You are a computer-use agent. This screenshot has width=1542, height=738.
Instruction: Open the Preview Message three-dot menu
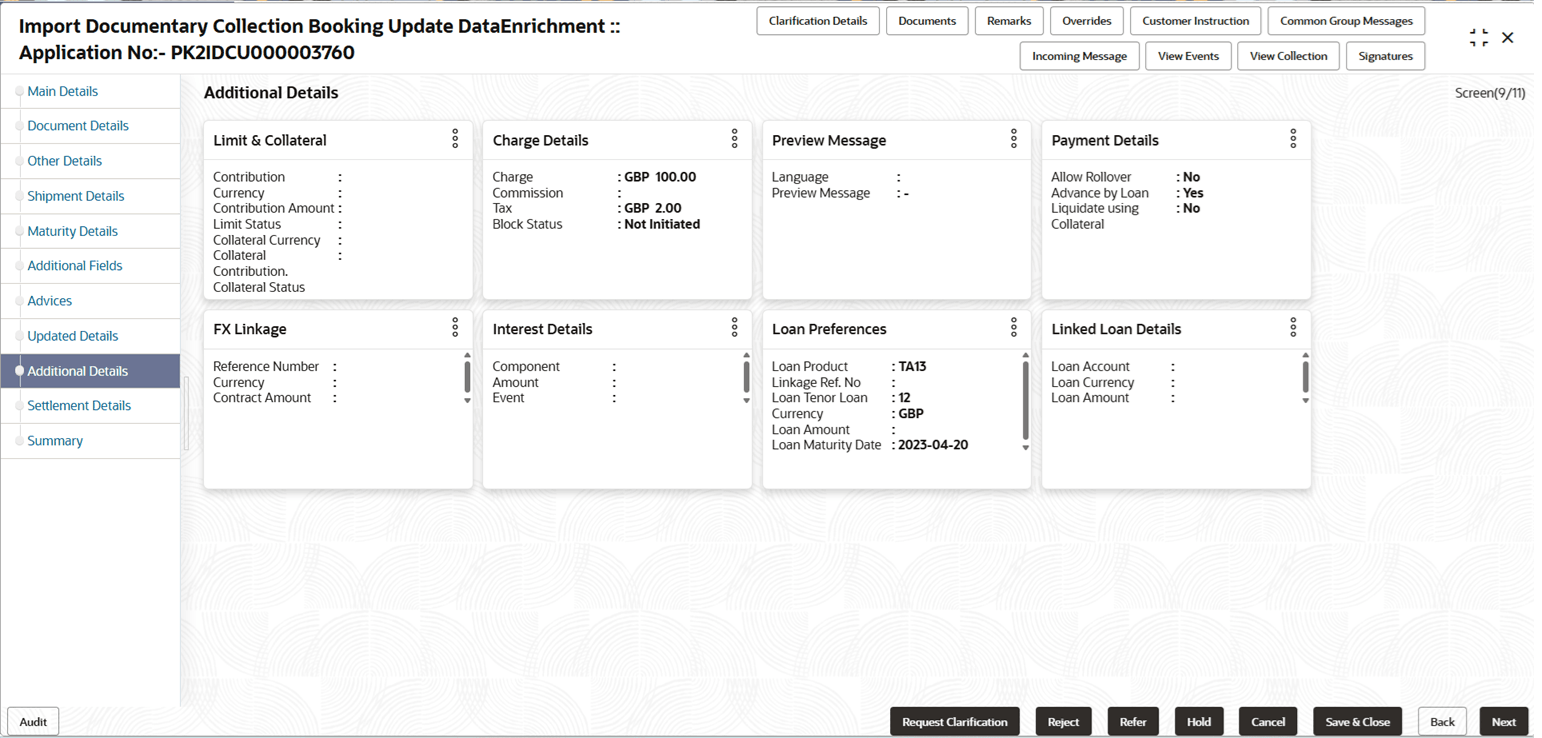[x=1014, y=139]
